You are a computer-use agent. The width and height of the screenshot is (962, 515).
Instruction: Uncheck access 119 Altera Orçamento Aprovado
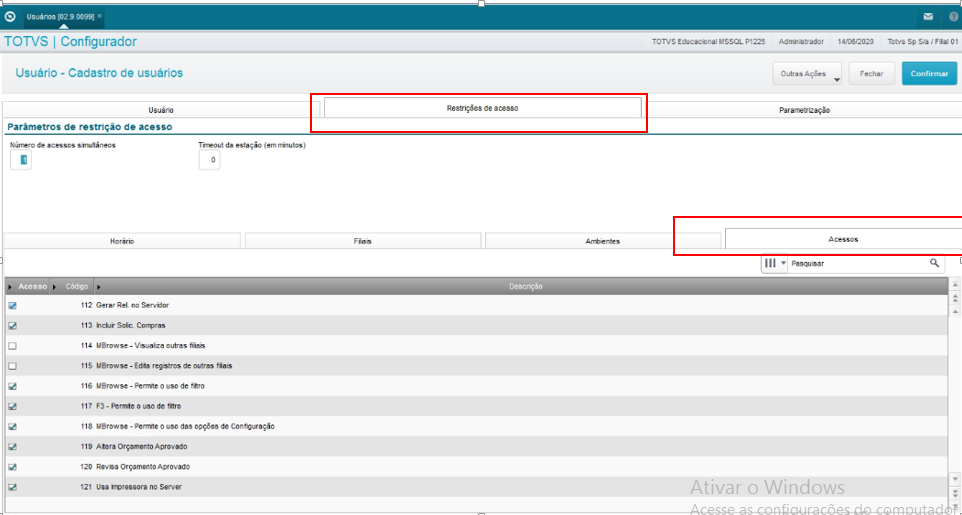pos(12,447)
